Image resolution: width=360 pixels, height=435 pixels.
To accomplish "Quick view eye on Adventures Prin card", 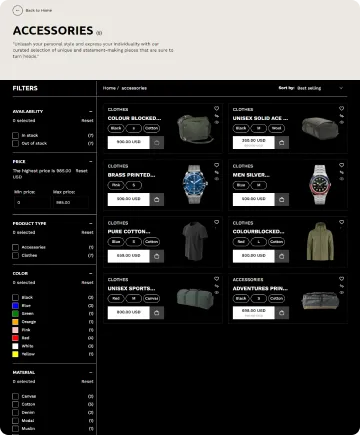I will tap(341, 293).
